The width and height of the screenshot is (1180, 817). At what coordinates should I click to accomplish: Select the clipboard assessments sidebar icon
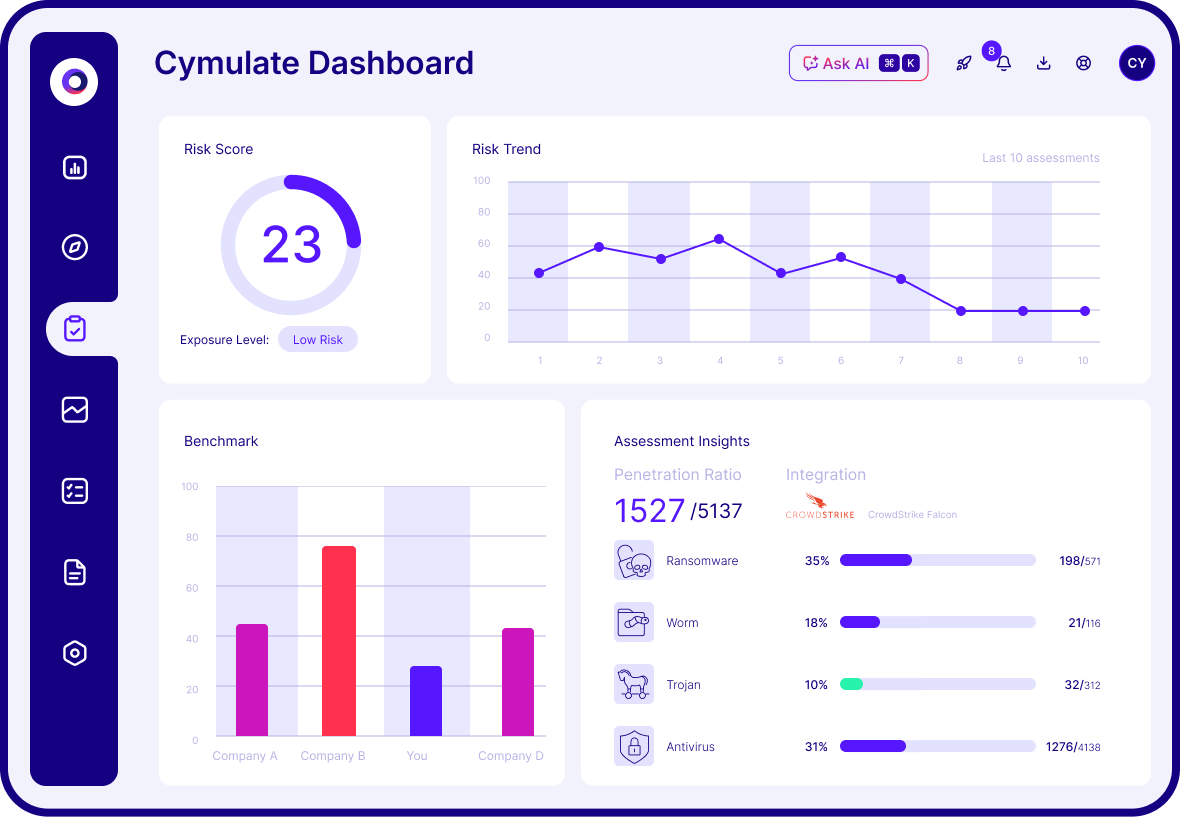[x=75, y=329]
